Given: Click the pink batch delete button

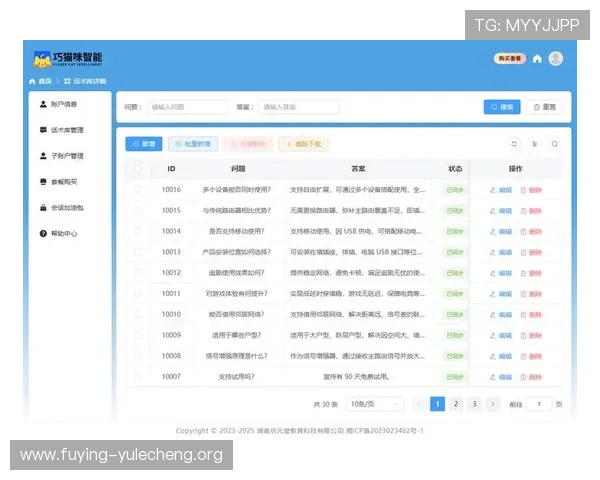Looking at the screenshot, I should (x=248, y=144).
